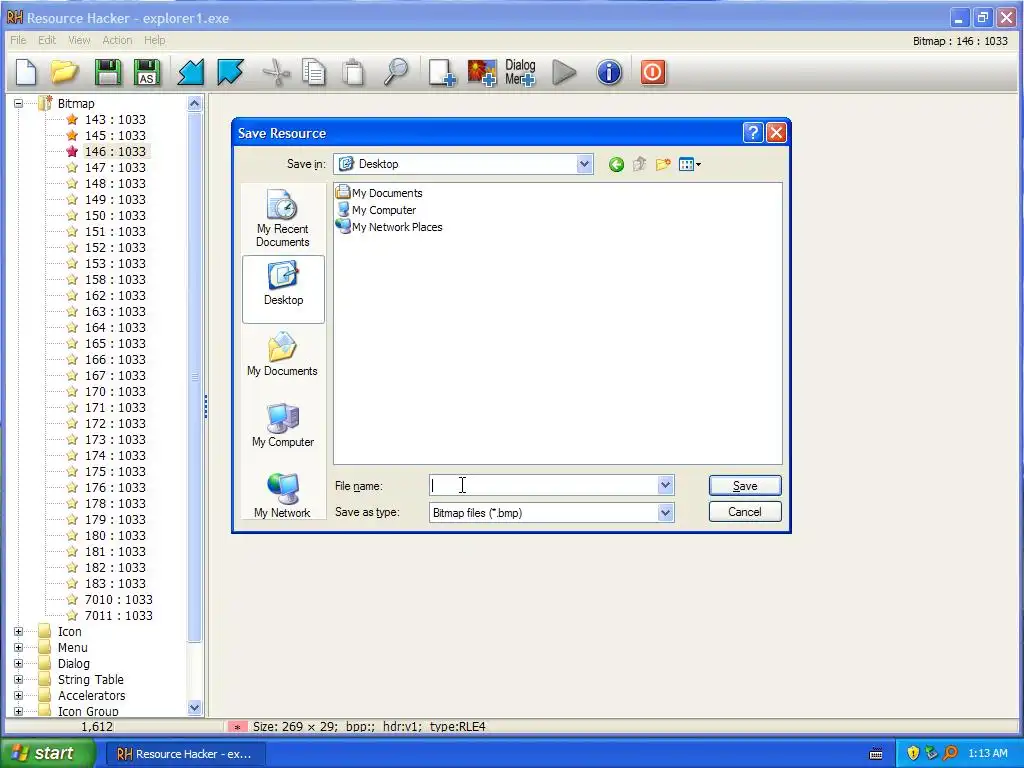Select My Computer in the places bar

pos(283,425)
